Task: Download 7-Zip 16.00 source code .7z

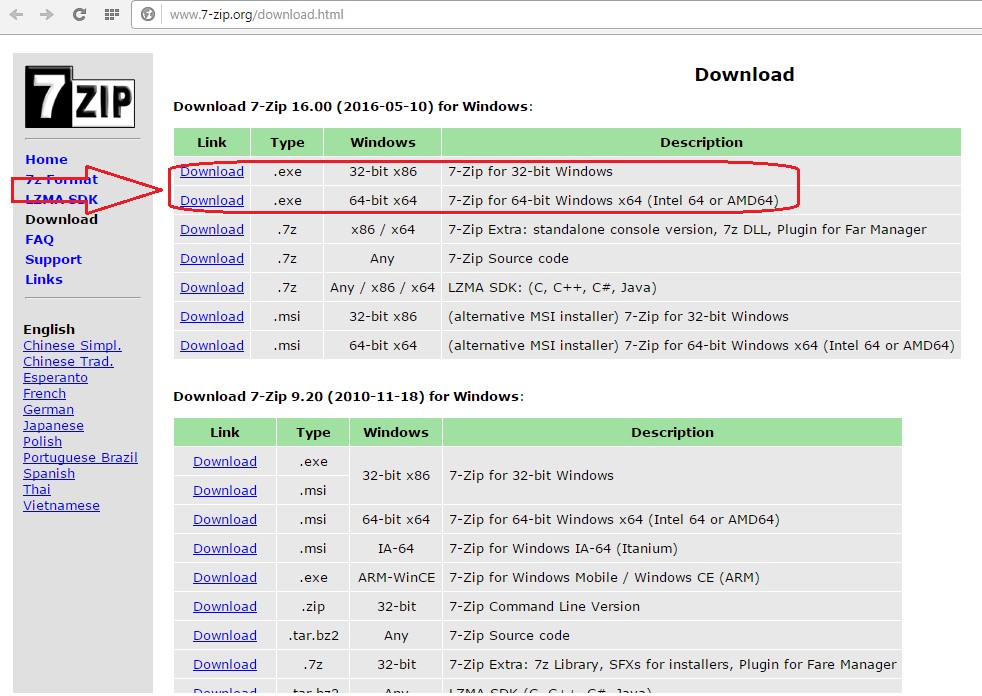Action: 211,259
